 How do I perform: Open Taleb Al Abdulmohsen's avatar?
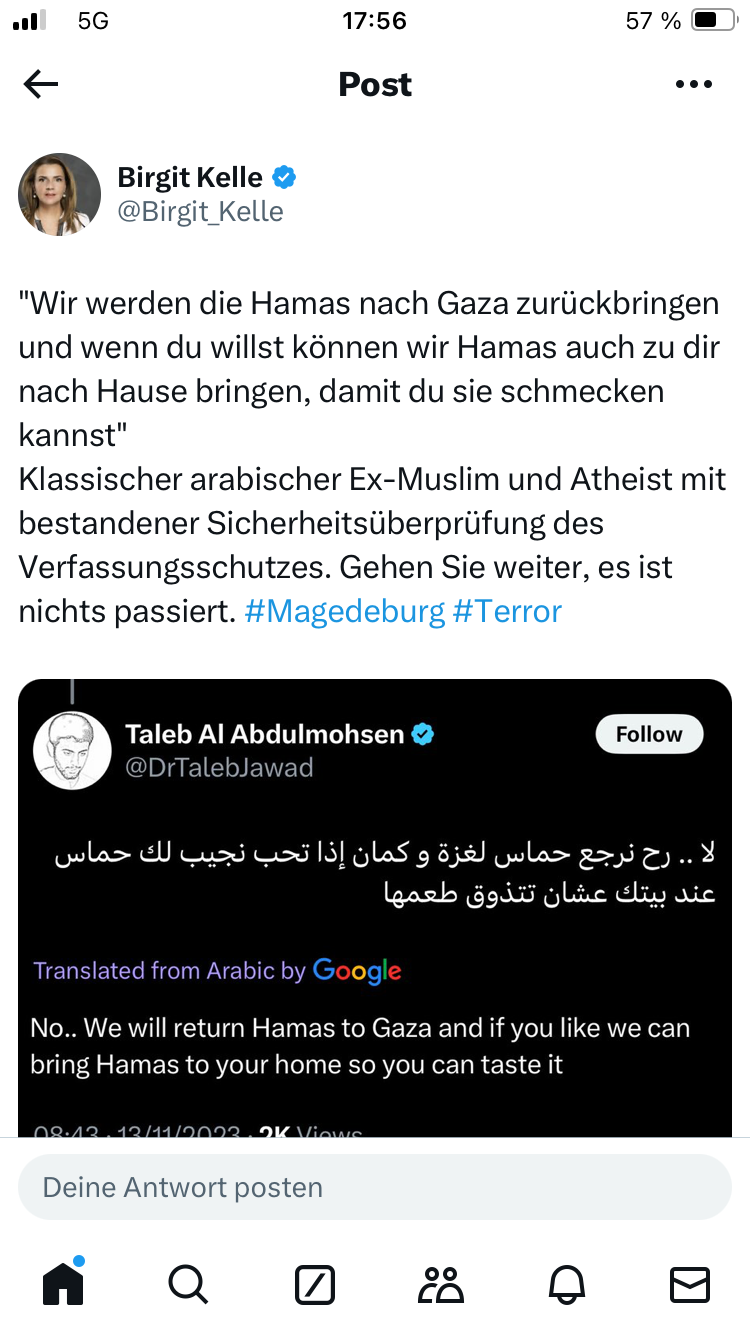72,751
